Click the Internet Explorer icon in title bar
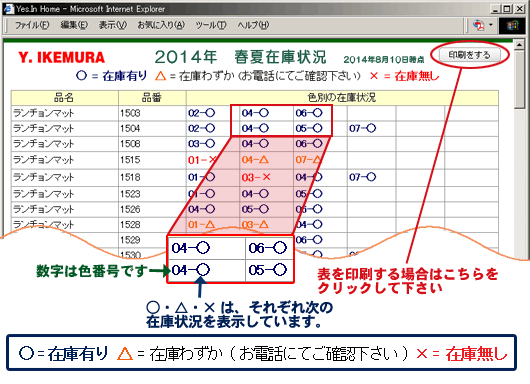This screenshot has height=384, width=530. pos(9,9)
